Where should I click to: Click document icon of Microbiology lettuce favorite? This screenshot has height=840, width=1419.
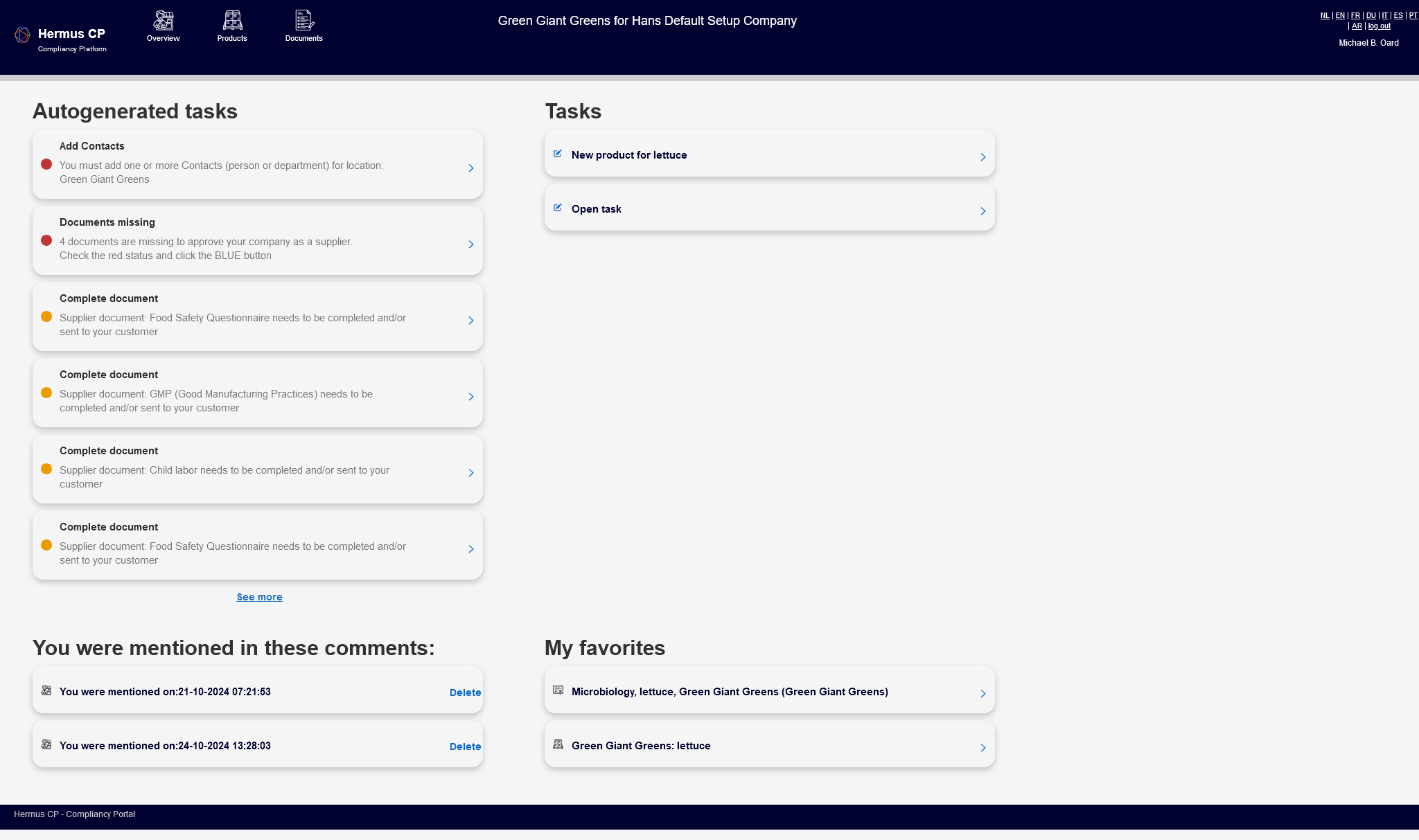tap(558, 690)
